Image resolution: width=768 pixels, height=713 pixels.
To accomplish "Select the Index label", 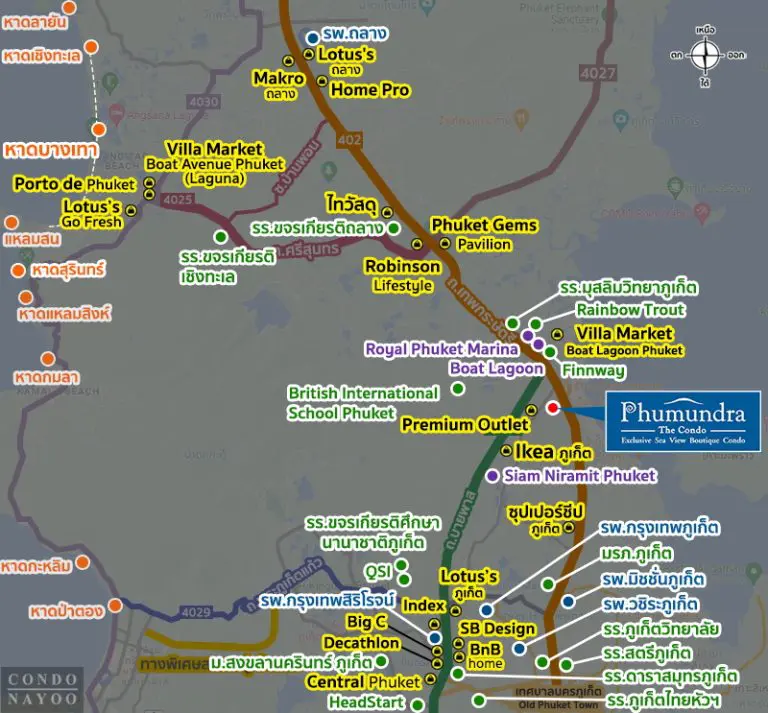I will coord(424,606).
